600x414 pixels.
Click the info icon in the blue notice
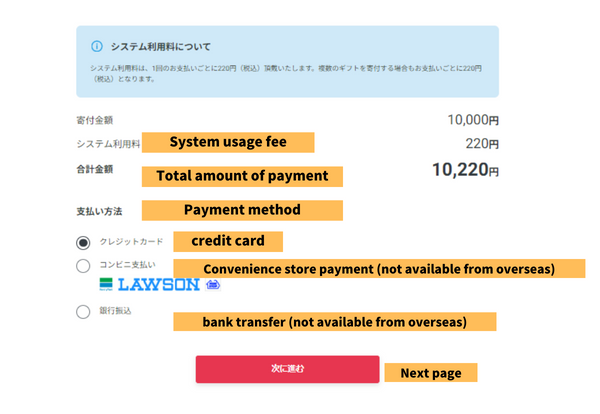tap(97, 46)
